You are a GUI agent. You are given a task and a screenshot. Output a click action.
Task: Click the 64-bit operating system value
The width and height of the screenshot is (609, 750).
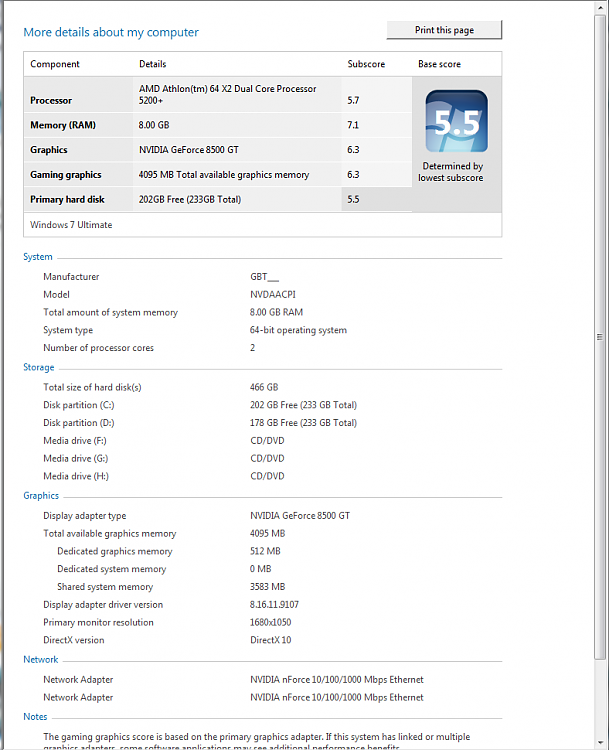(x=298, y=330)
